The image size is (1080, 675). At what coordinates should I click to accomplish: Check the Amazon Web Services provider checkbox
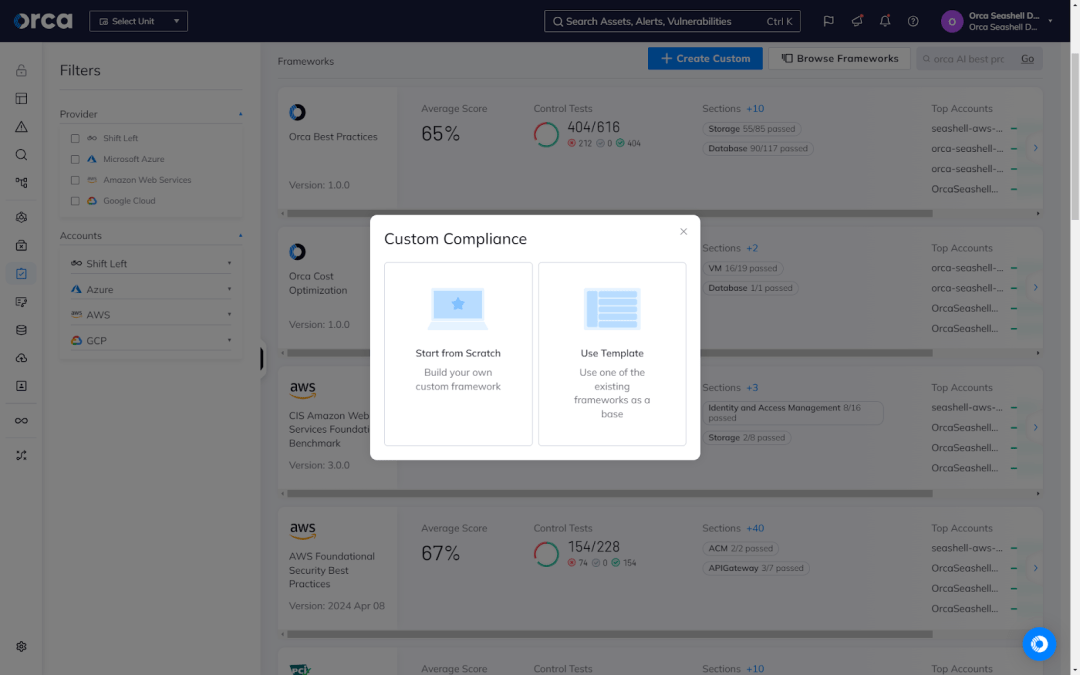click(75, 180)
